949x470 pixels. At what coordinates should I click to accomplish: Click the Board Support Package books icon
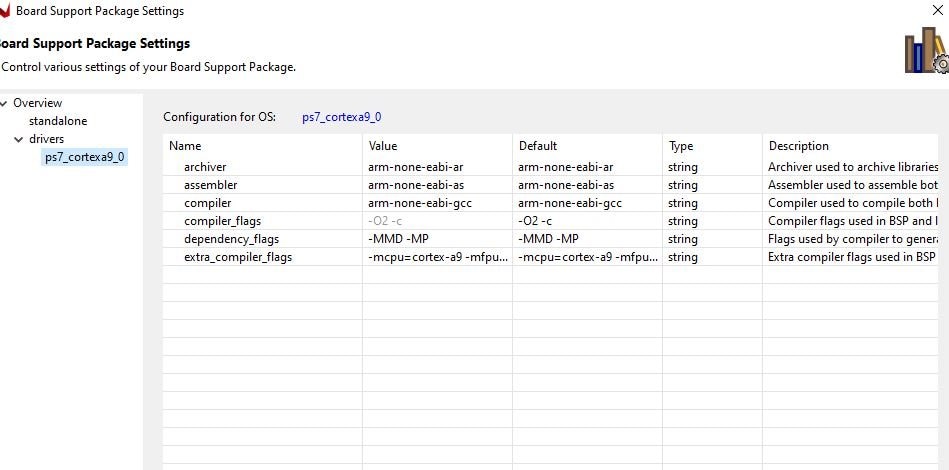coord(925,50)
